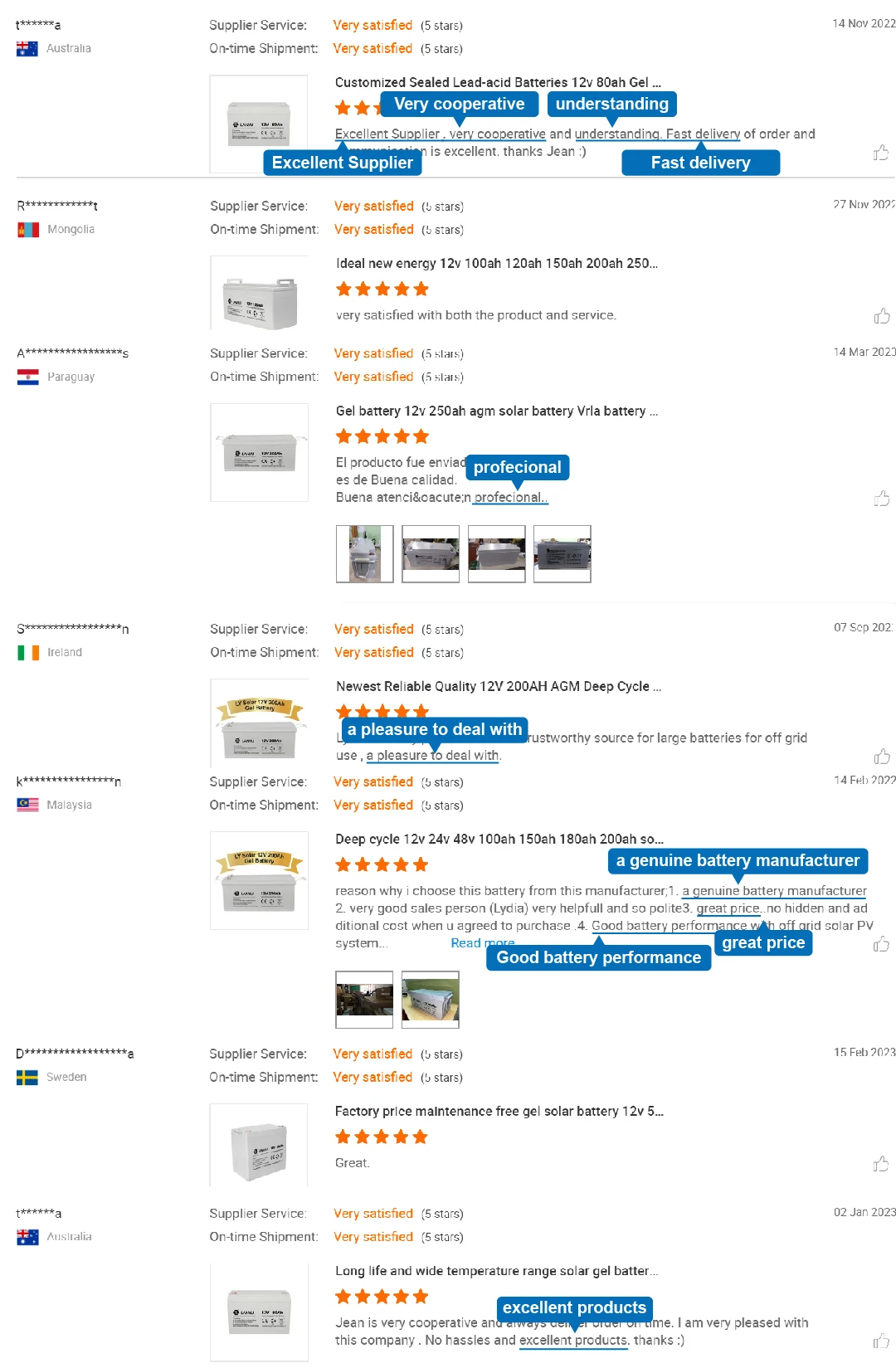Mark the Paraguay review as helpful
This screenshot has width=896, height=1368.
click(x=881, y=499)
